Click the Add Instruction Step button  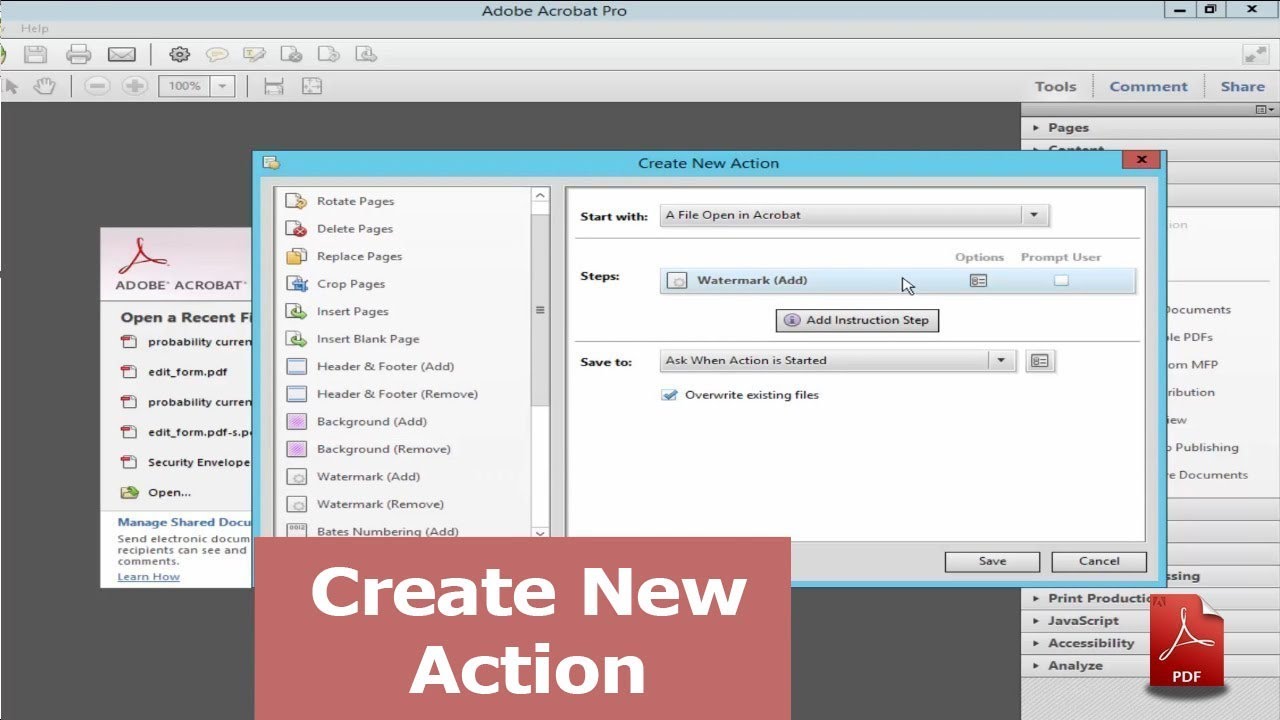(x=857, y=321)
